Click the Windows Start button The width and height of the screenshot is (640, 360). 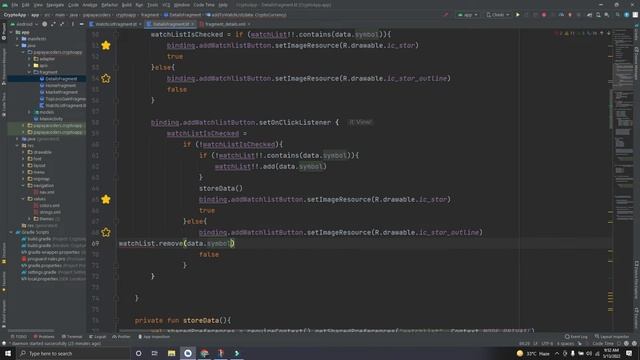8,353
